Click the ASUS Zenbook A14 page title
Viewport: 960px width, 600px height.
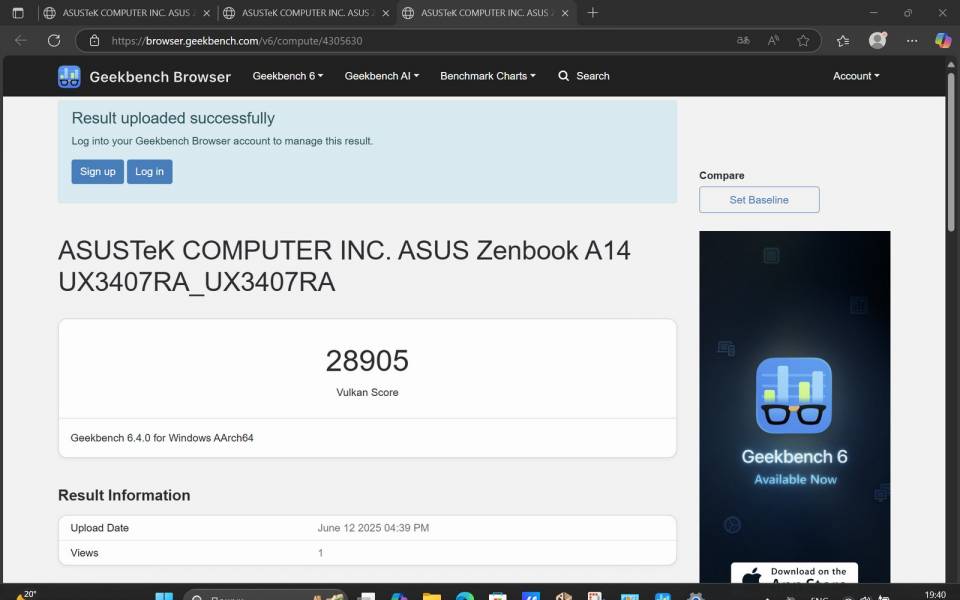coord(344,266)
